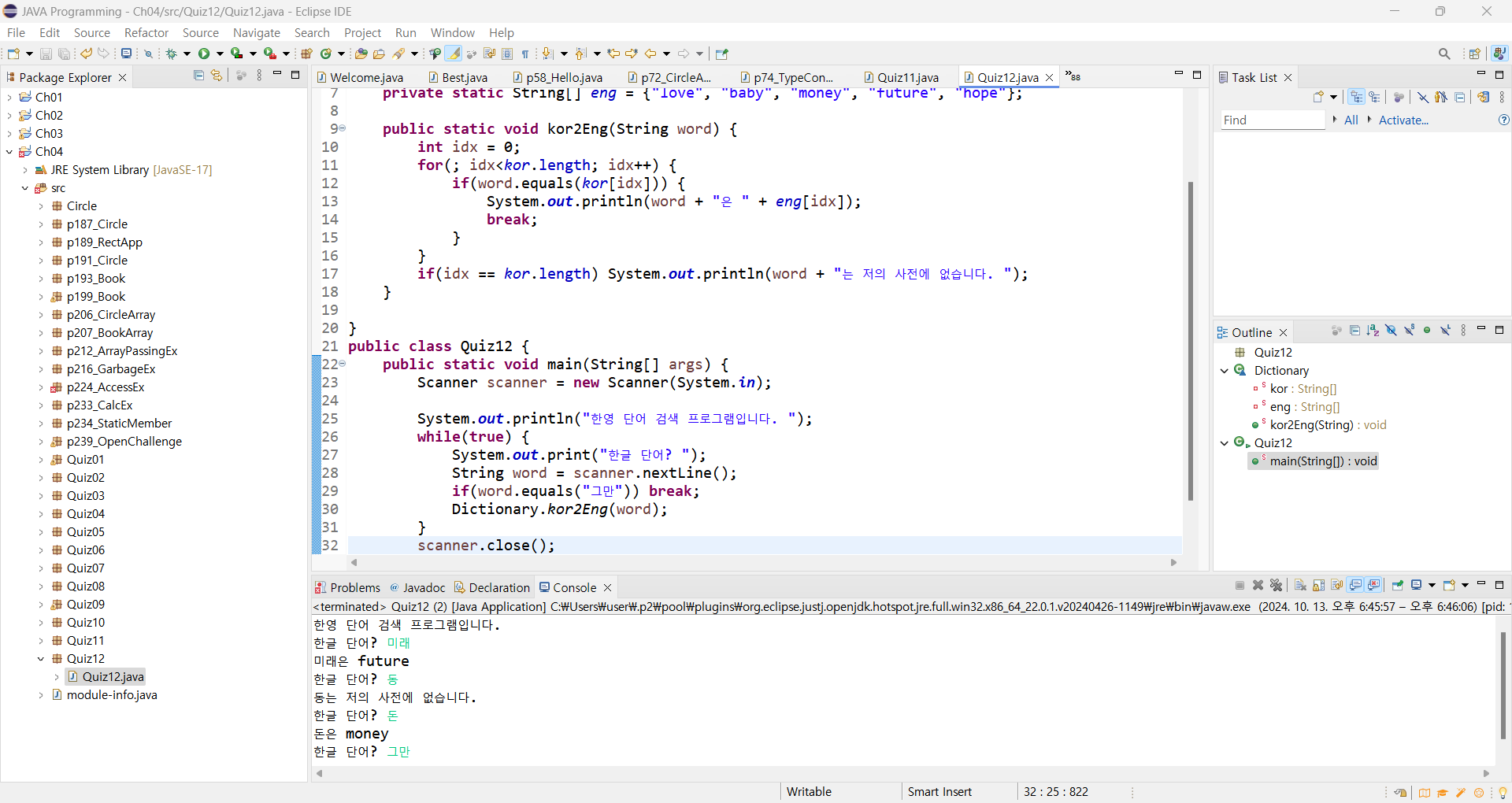Collapse All in Task List
Image resolution: width=1512 pixels, height=803 pixels.
point(1460,97)
